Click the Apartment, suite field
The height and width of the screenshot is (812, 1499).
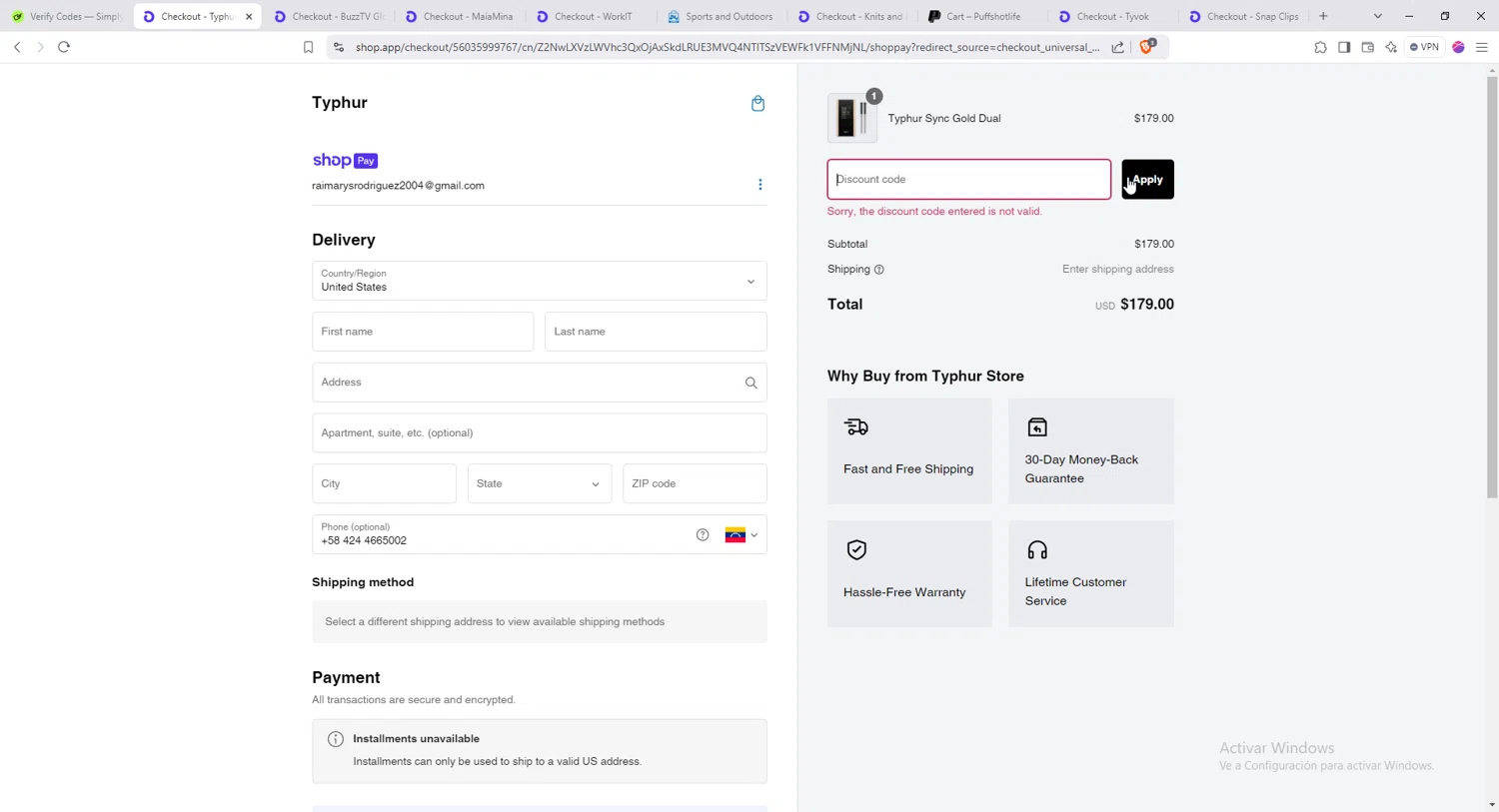tap(540, 432)
